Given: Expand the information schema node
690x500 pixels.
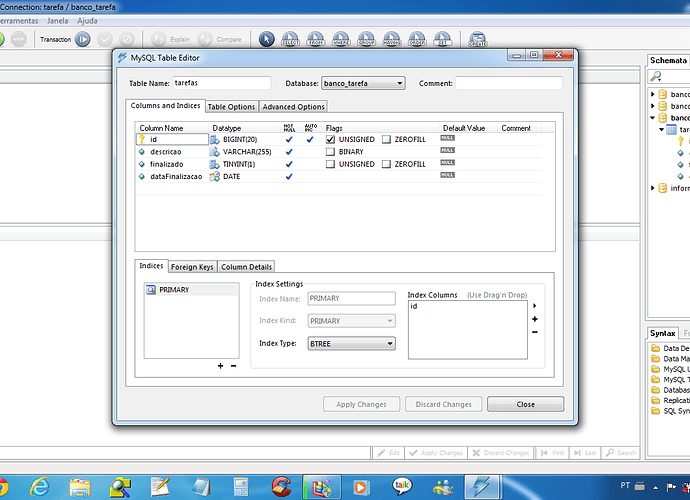Looking at the screenshot, I should point(653,188).
